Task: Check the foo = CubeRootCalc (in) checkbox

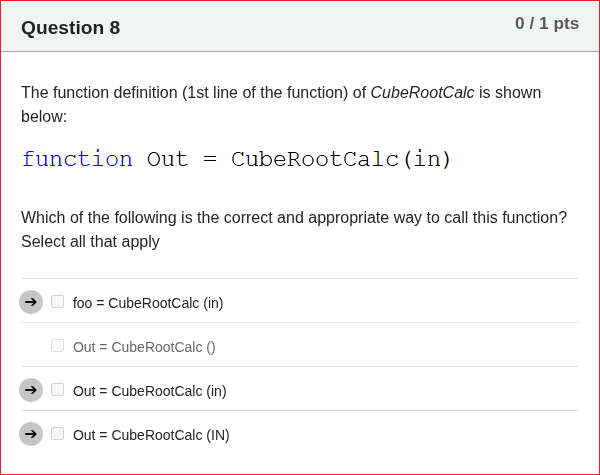Action: 58,301
